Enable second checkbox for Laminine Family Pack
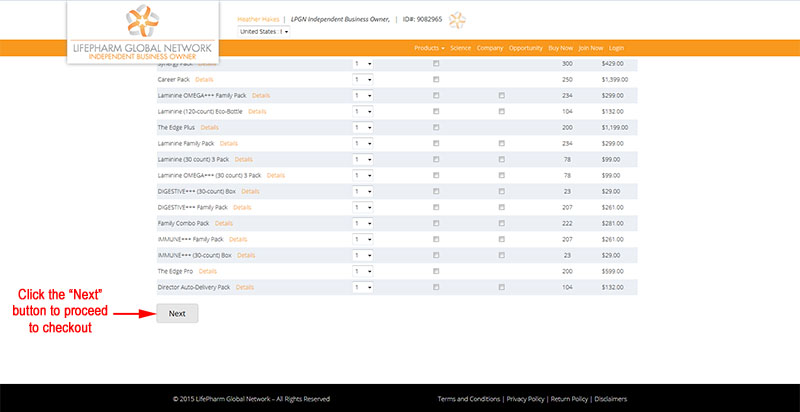 coord(502,143)
